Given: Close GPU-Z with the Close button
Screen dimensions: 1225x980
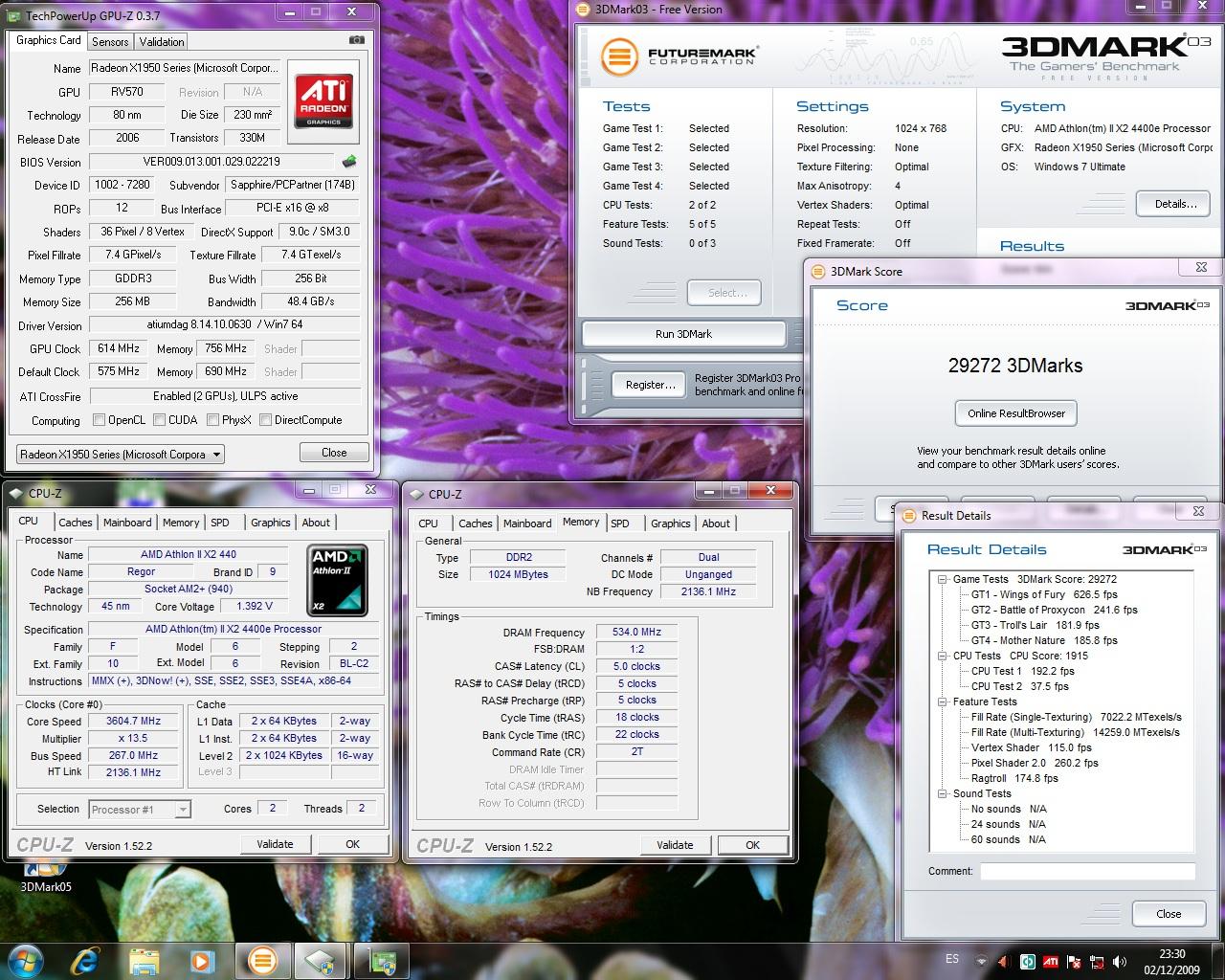Looking at the screenshot, I should [334, 453].
